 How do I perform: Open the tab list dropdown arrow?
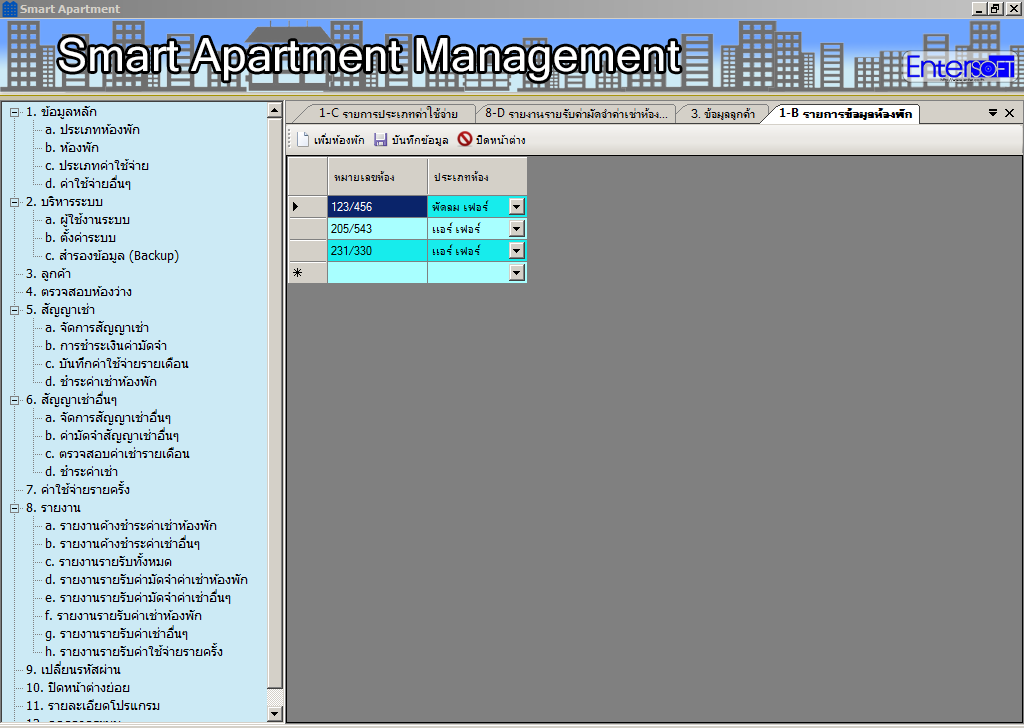[x=993, y=113]
